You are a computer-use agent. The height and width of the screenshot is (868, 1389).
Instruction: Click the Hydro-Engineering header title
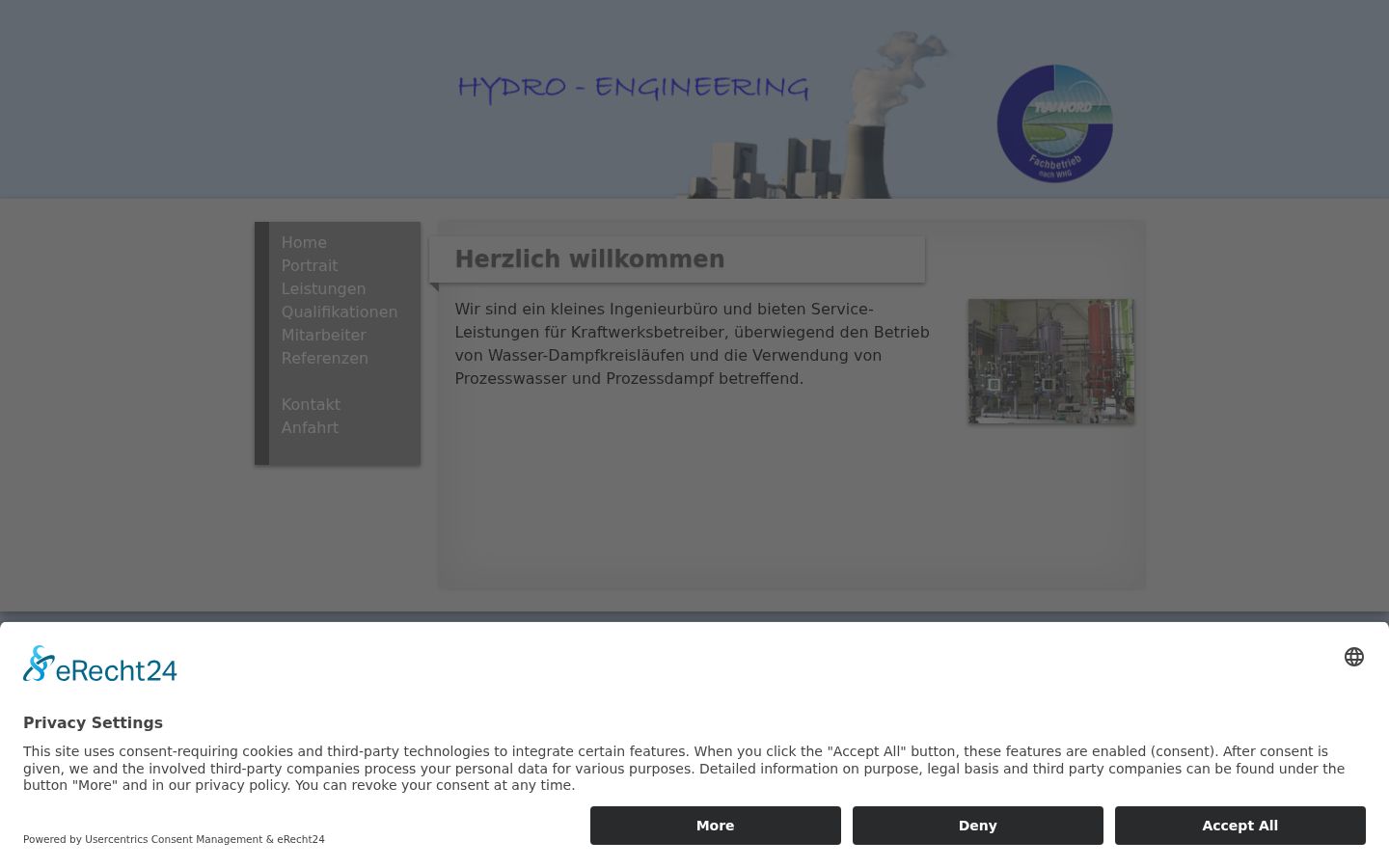(633, 88)
